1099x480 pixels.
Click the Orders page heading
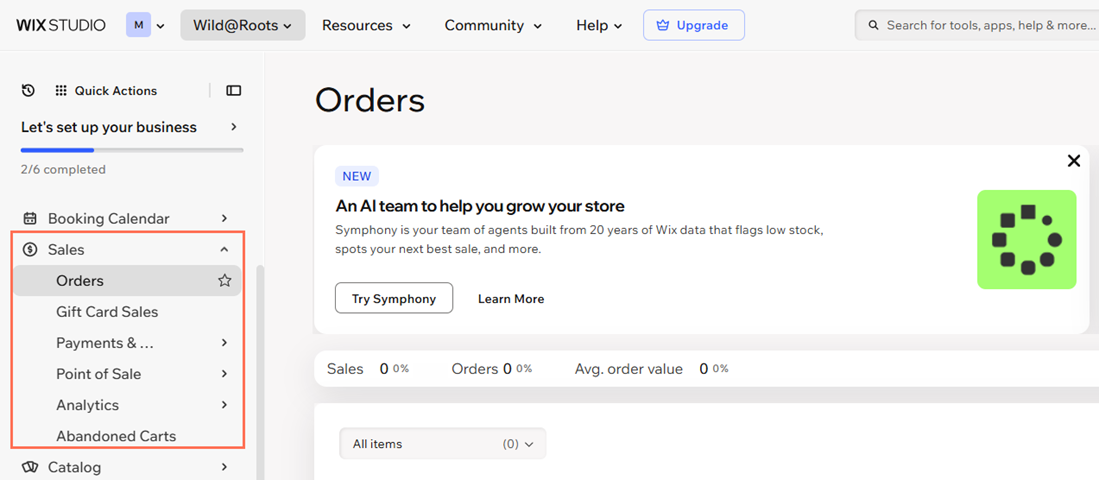click(370, 100)
